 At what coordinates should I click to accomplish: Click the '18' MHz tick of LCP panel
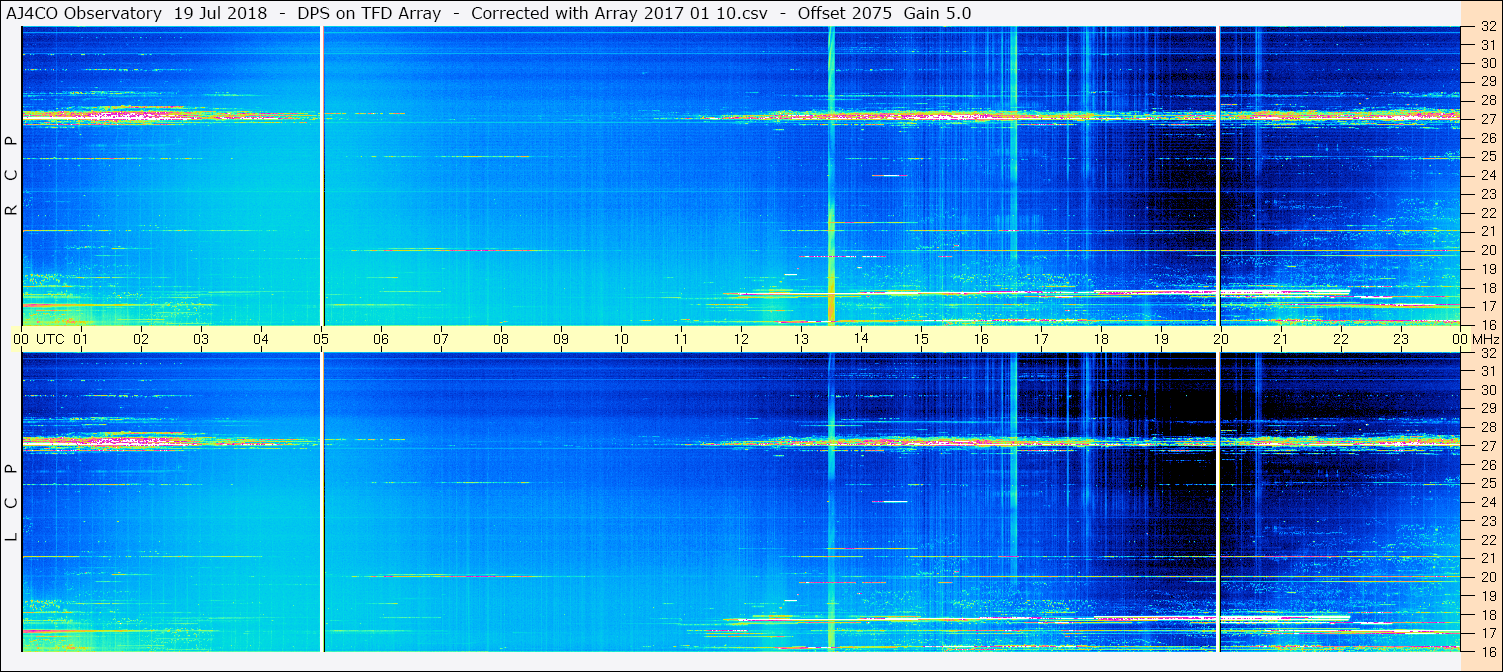[1487, 614]
